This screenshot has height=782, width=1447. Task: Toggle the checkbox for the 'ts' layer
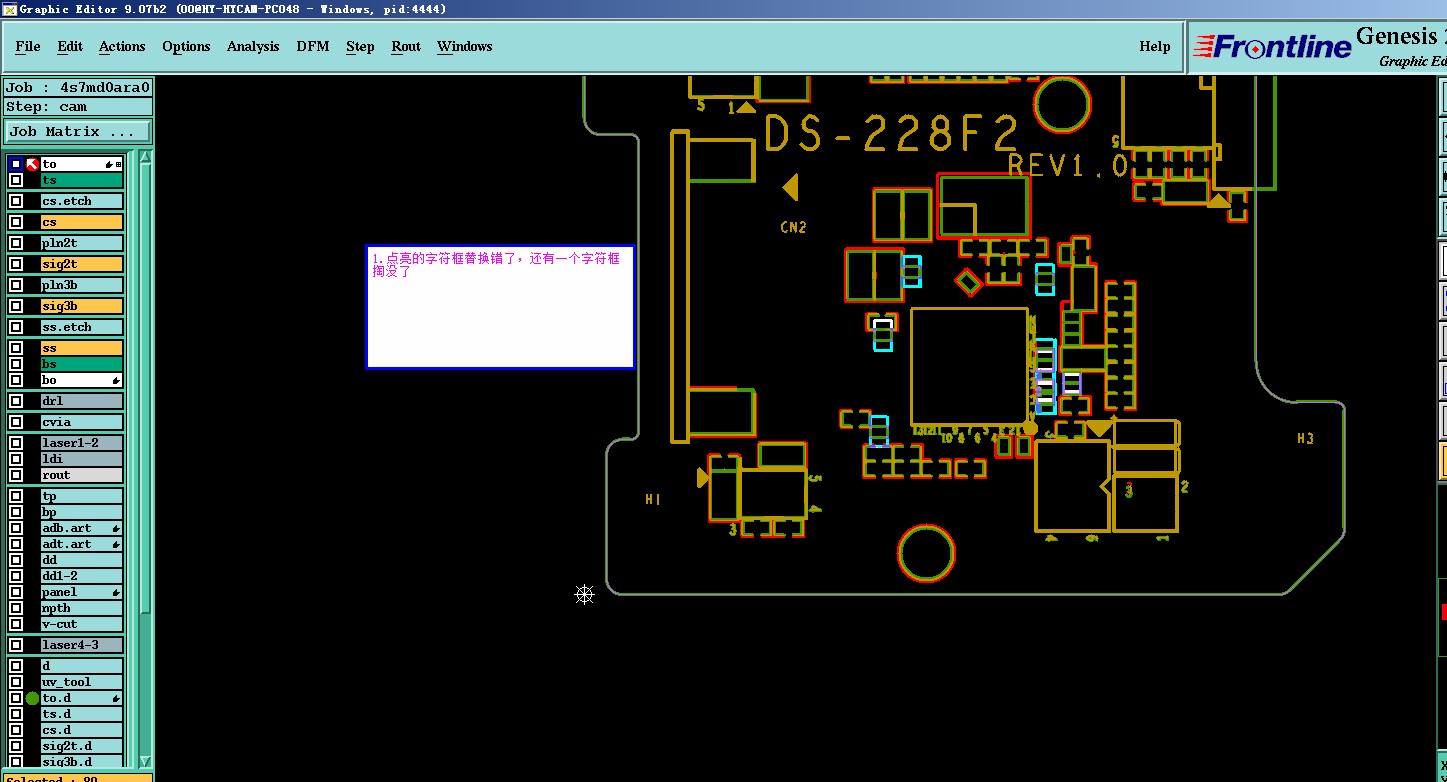pyautogui.click(x=16, y=180)
